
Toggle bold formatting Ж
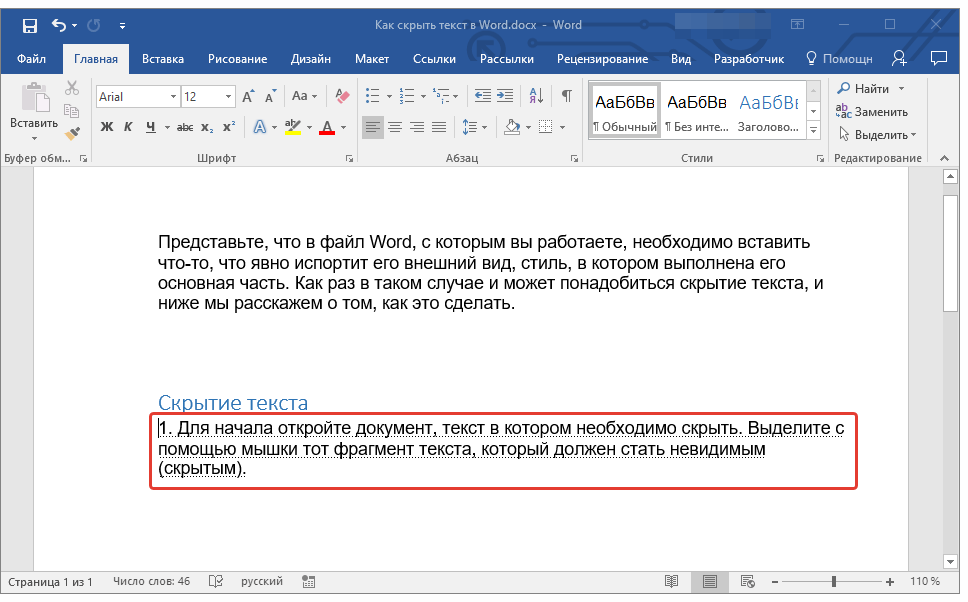(x=107, y=127)
